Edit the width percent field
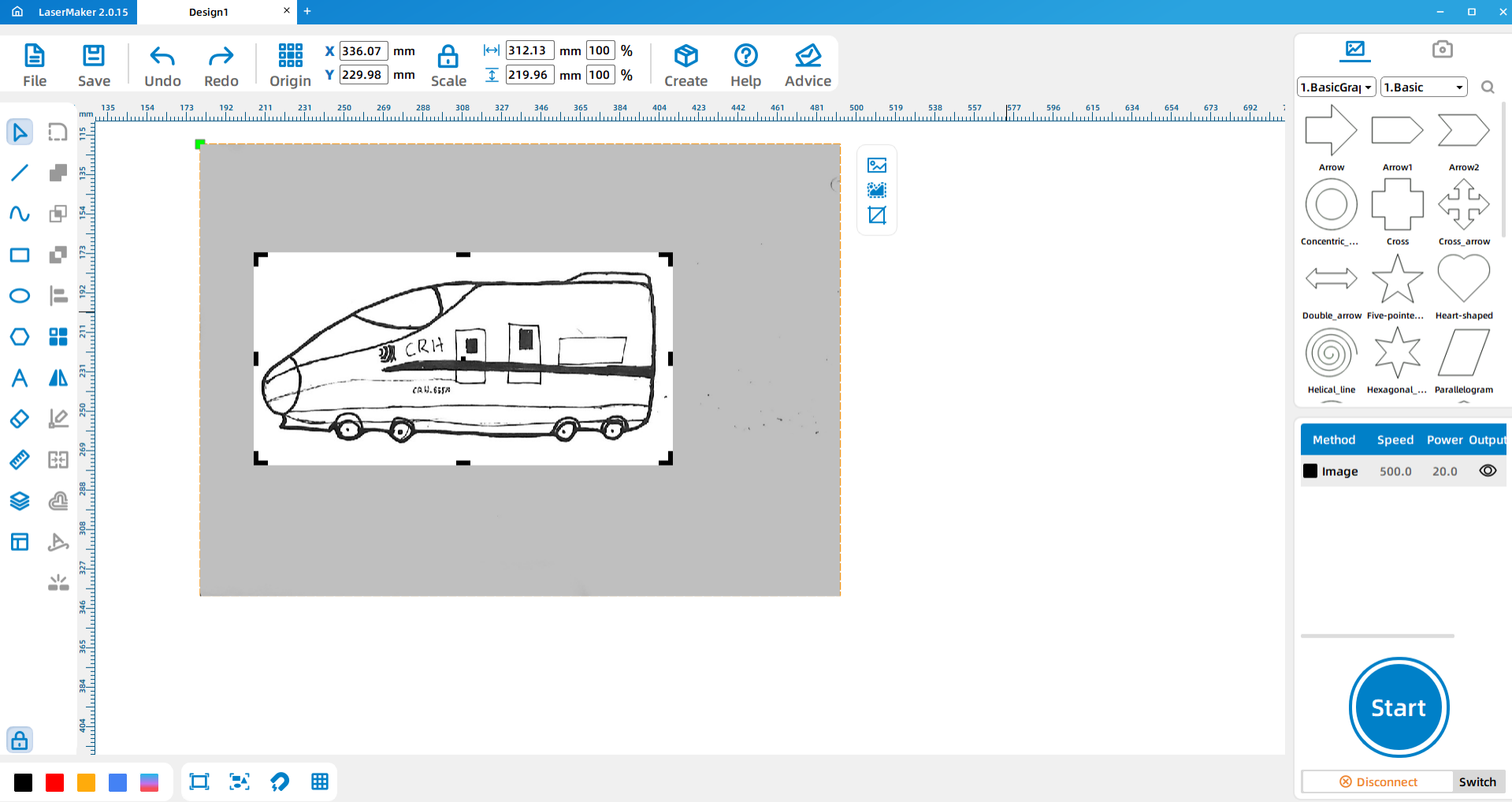This screenshot has width=1512, height=802. coord(600,50)
